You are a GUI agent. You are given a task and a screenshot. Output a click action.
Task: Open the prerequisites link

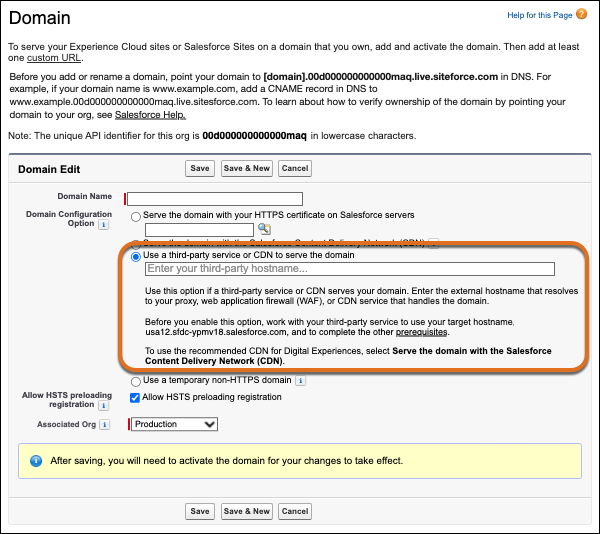tap(421, 332)
